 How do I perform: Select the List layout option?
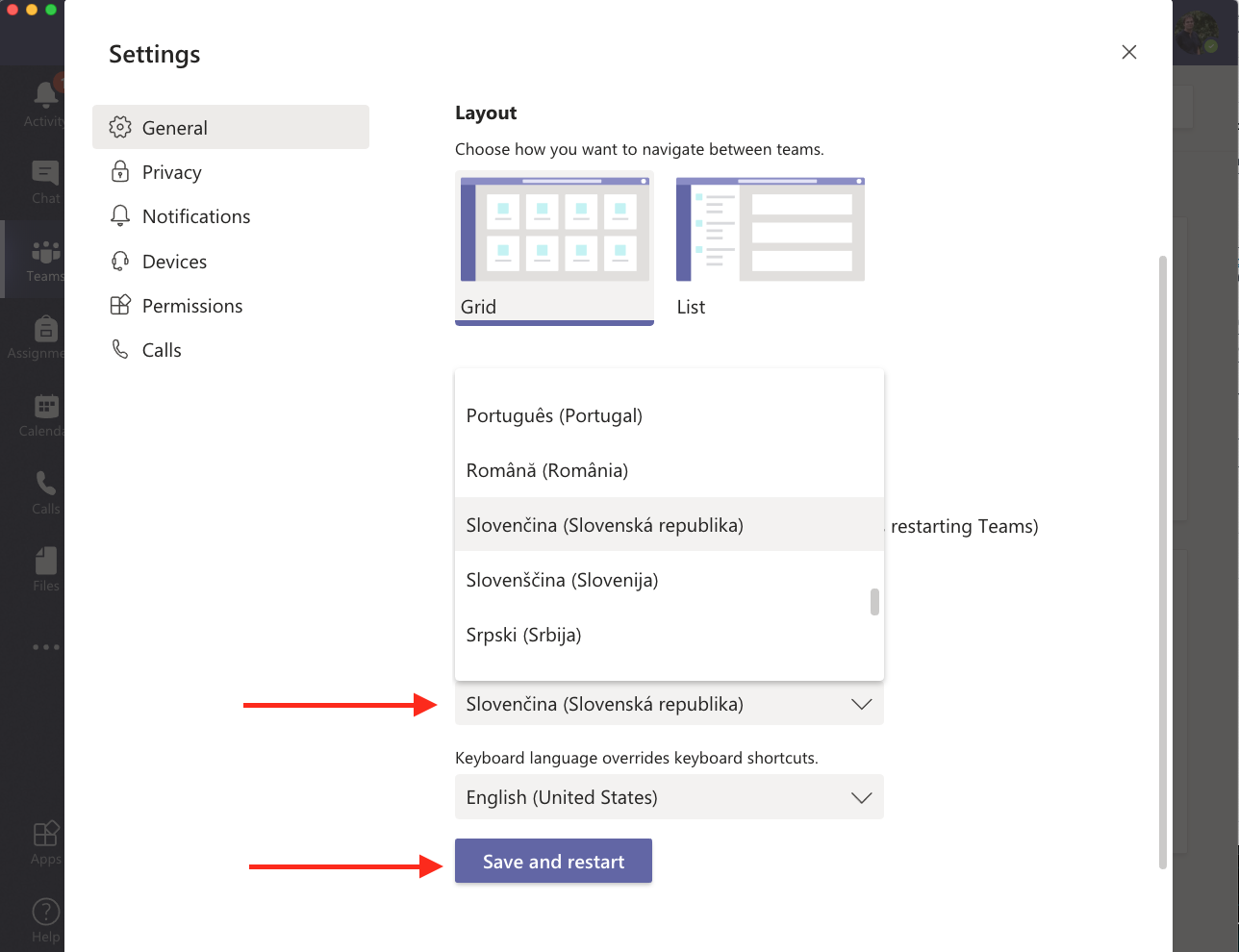771,247
